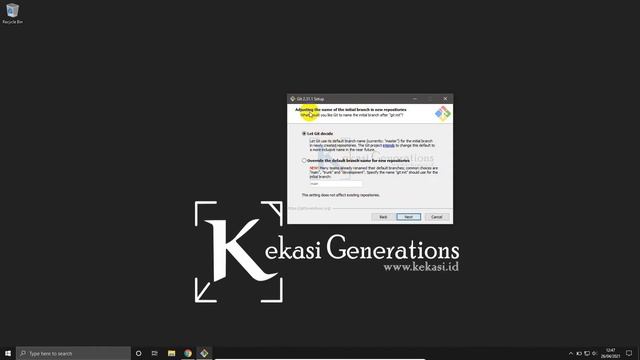Open the volume tray icon
This screenshot has height=360, width=640.
click(595, 353)
